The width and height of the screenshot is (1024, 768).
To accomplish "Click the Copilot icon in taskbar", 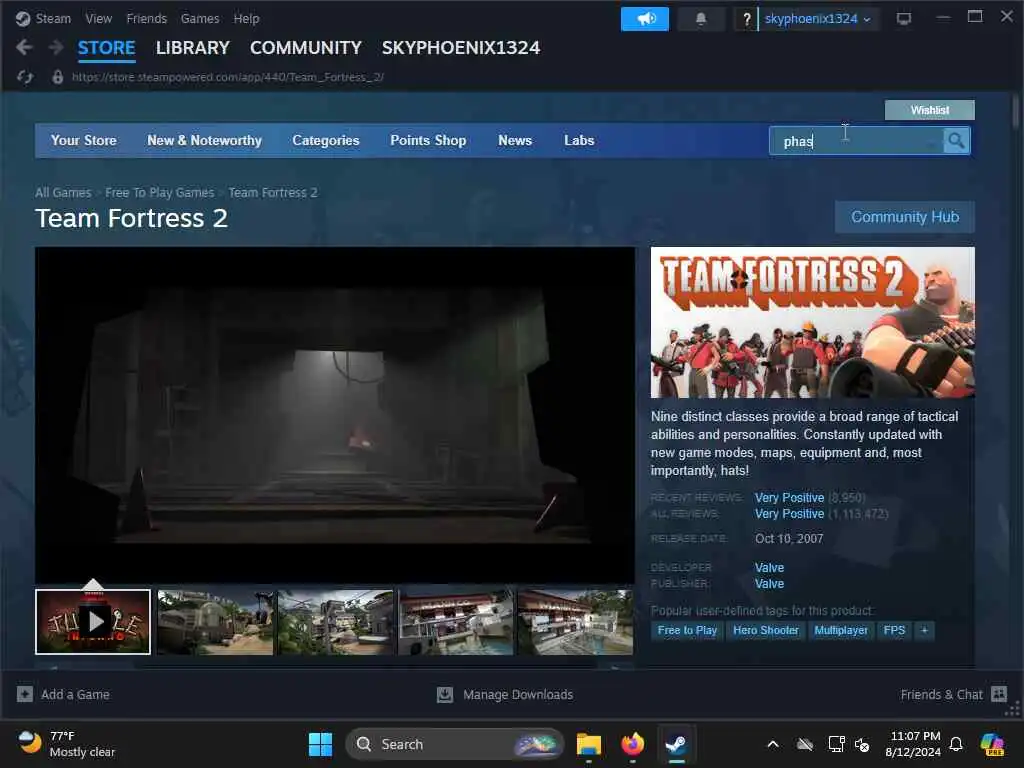I will [x=993, y=744].
